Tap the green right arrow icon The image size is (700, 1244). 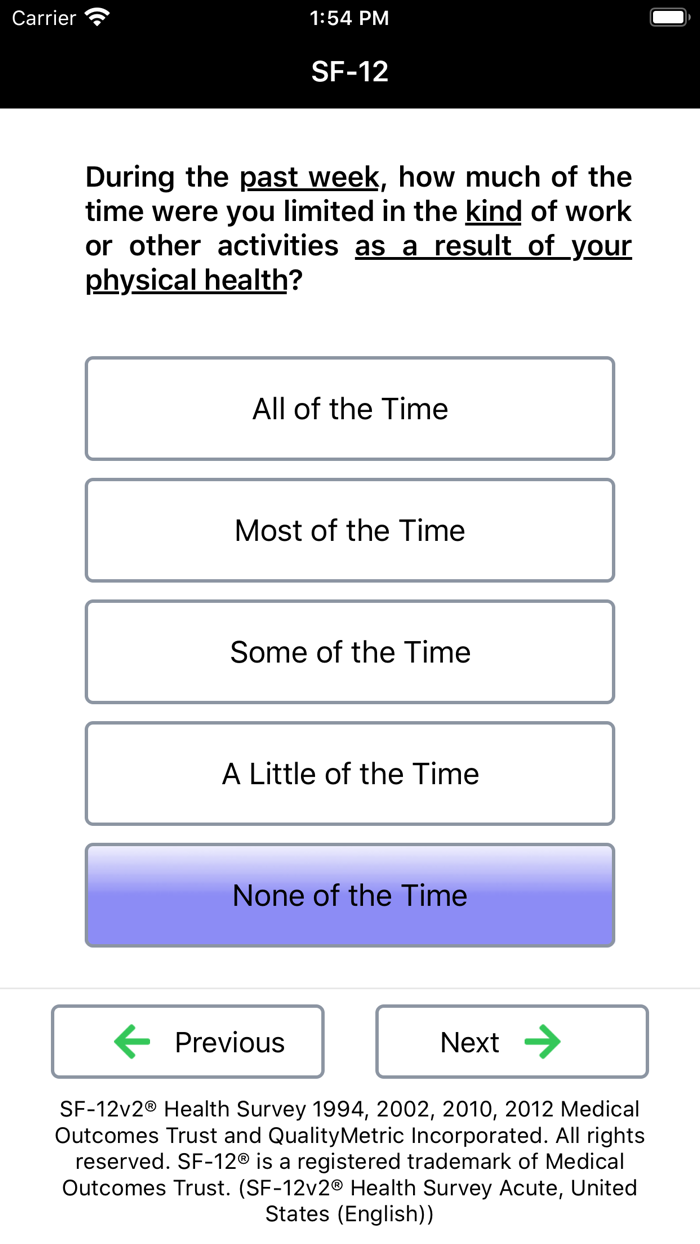(x=542, y=1042)
